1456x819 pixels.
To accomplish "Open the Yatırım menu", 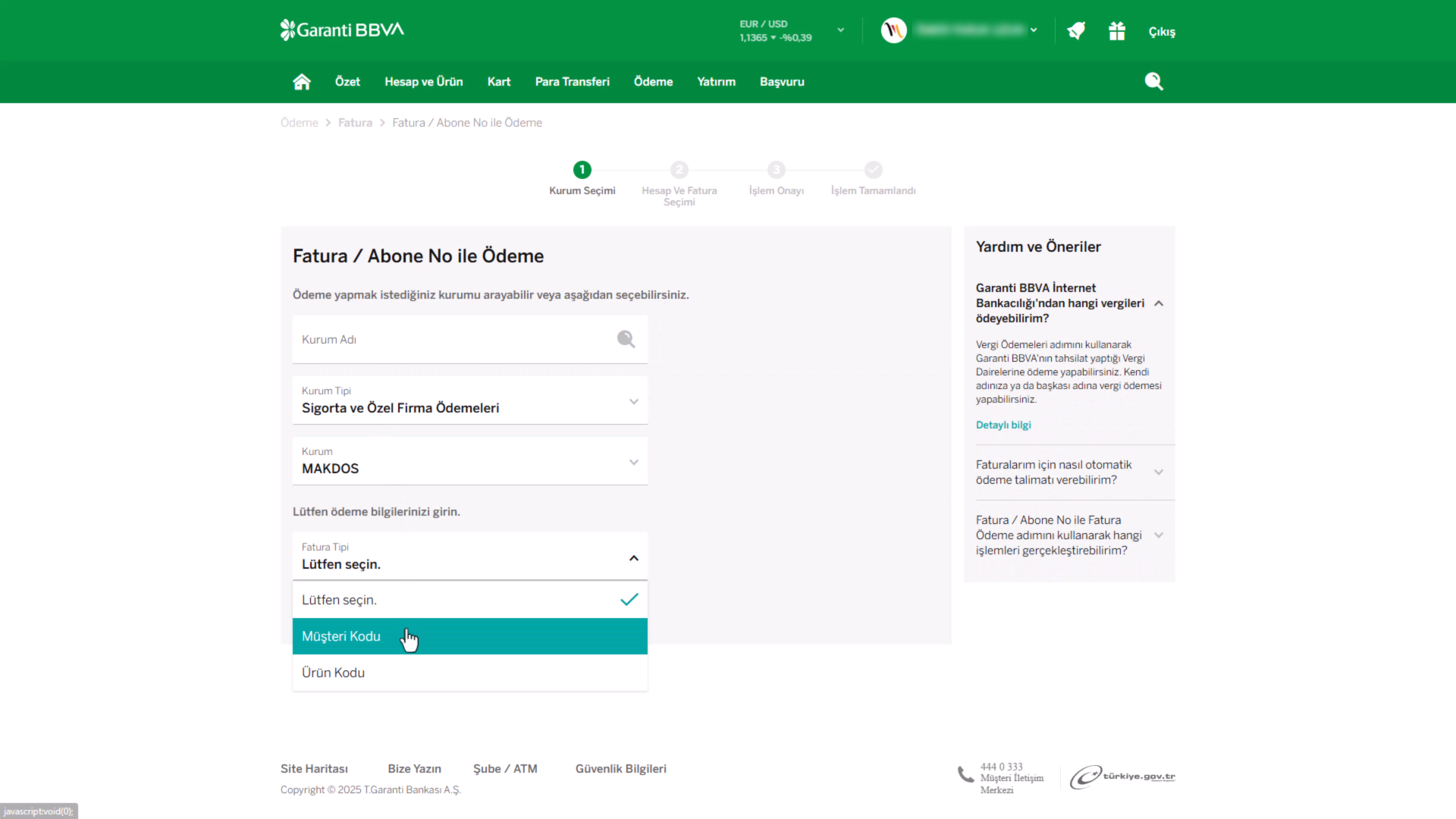I will click(717, 82).
